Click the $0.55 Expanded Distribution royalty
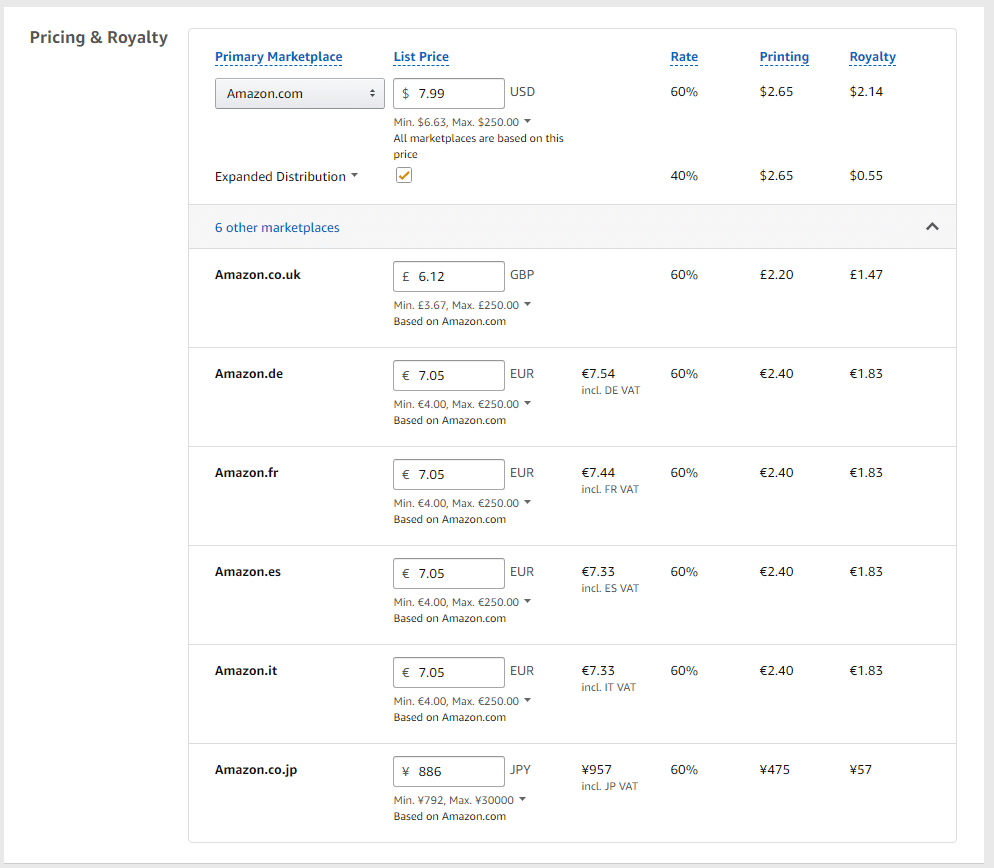This screenshot has height=868, width=994. pos(866,175)
